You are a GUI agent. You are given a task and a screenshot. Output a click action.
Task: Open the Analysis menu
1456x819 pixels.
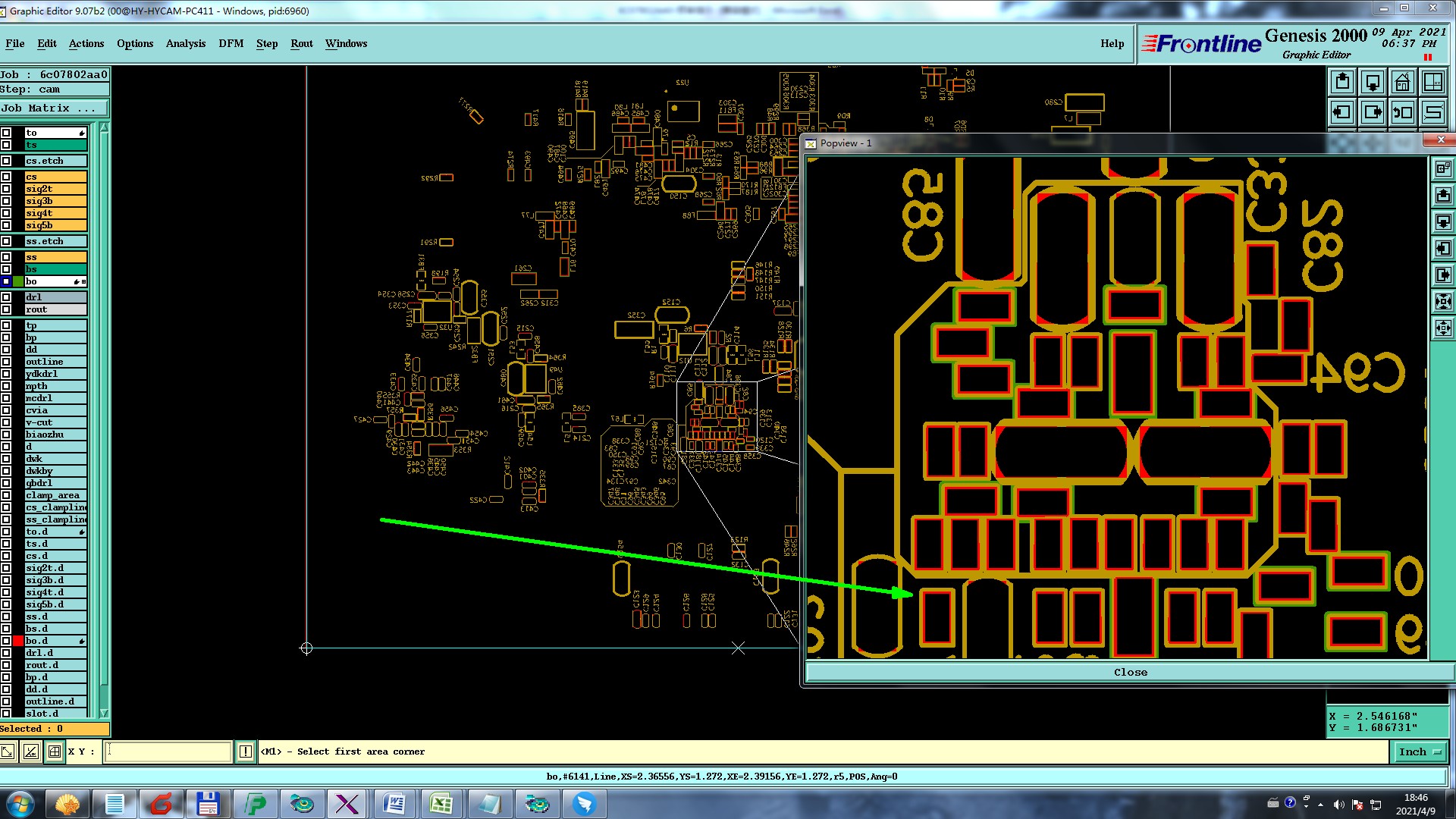(186, 43)
